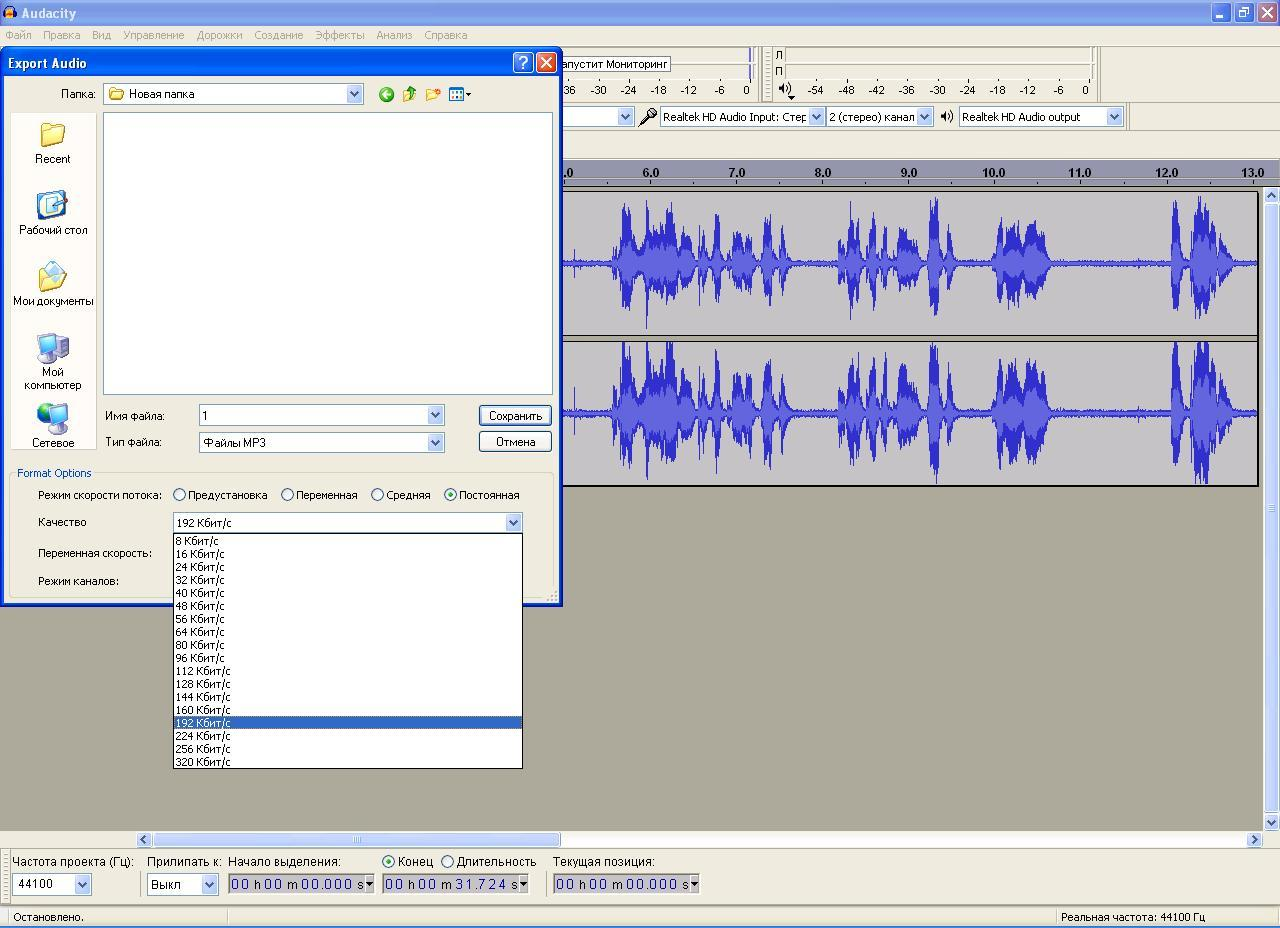
Task: Open the project rate 44100 dropdown
Action: click(x=82, y=884)
